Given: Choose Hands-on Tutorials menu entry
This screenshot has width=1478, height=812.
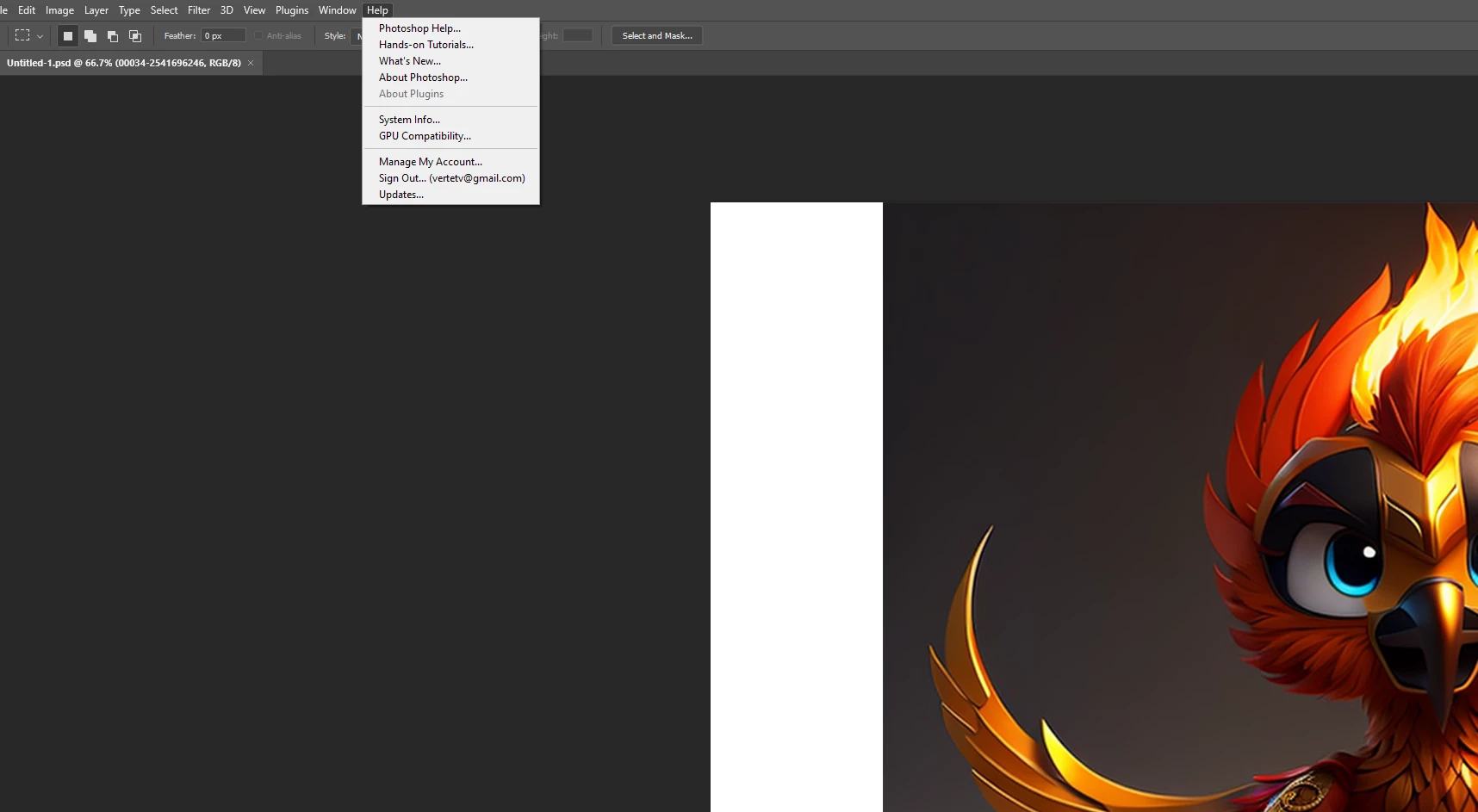Looking at the screenshot, I should 451,45.
